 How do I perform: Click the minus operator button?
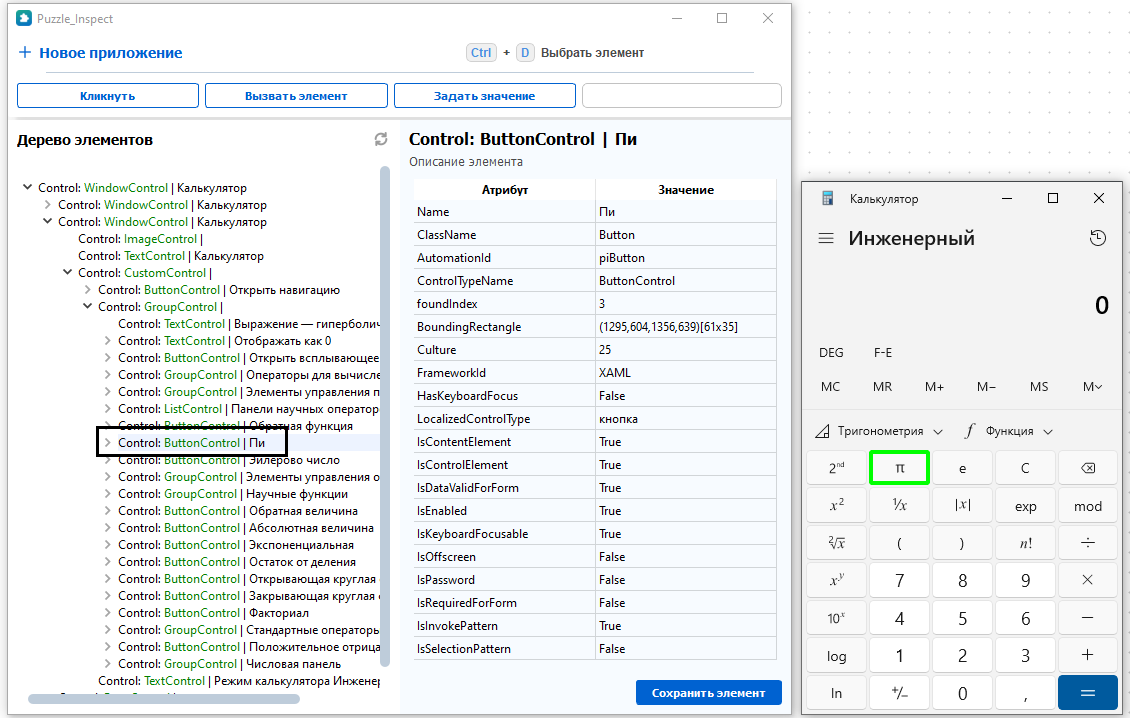click(x=1088, y=619)
